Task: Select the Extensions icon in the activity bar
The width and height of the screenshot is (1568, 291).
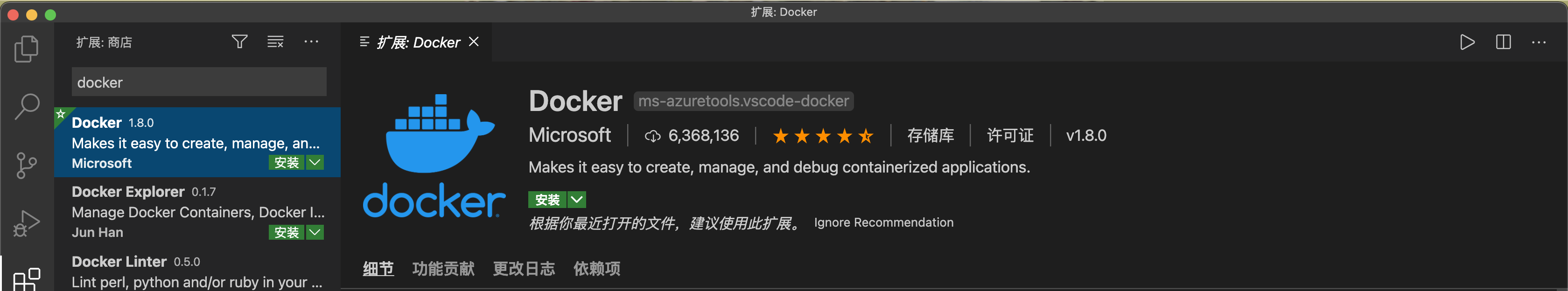Action: tap(26, 280)
